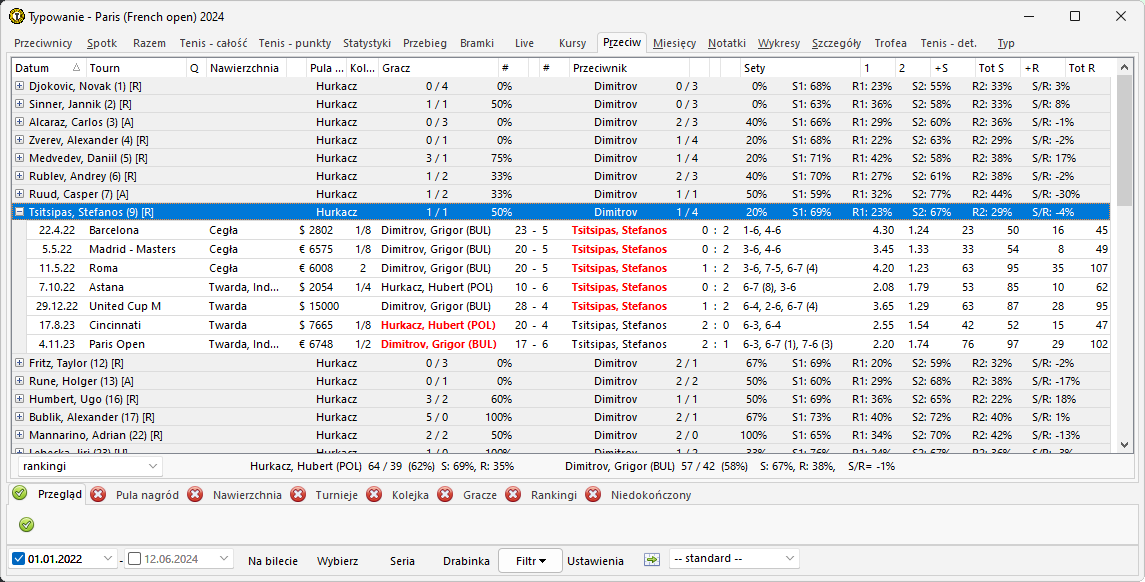Click the Filtr button
The width and height of the screenshot is (1145, 582).
click(x=530, y=561)
